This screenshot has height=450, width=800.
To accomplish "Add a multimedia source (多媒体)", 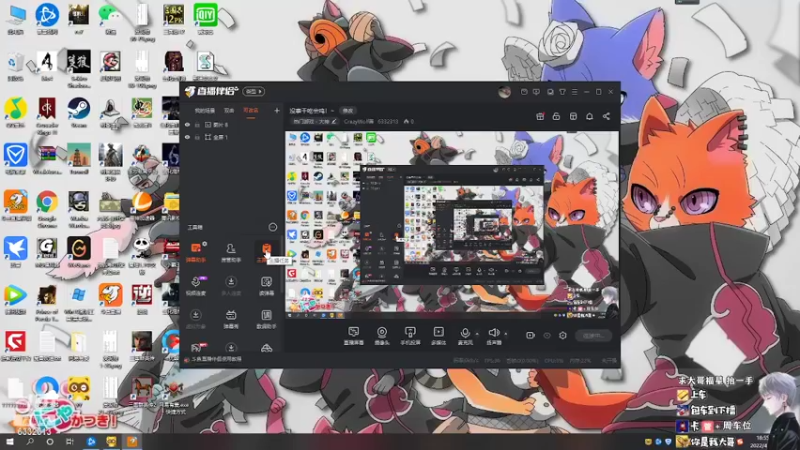I will tap(438, 336).
